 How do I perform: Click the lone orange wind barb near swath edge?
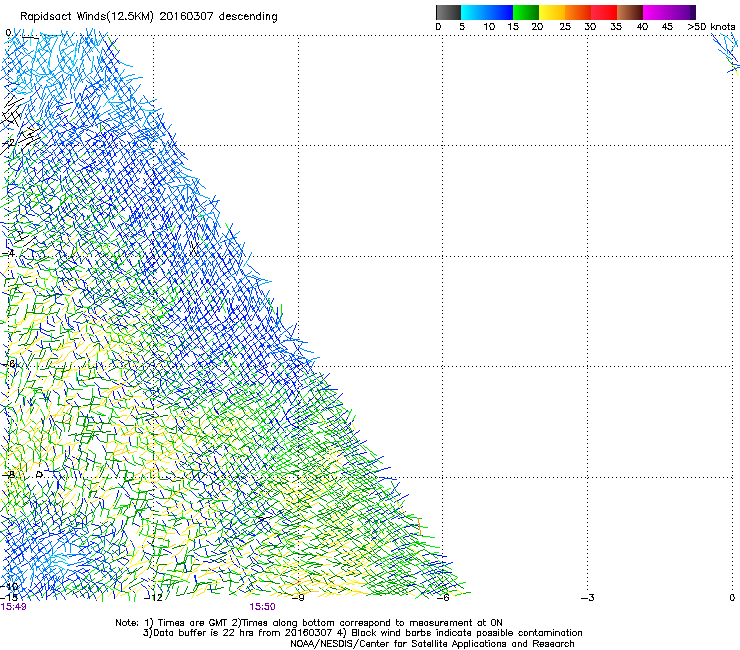coord(419,526)
